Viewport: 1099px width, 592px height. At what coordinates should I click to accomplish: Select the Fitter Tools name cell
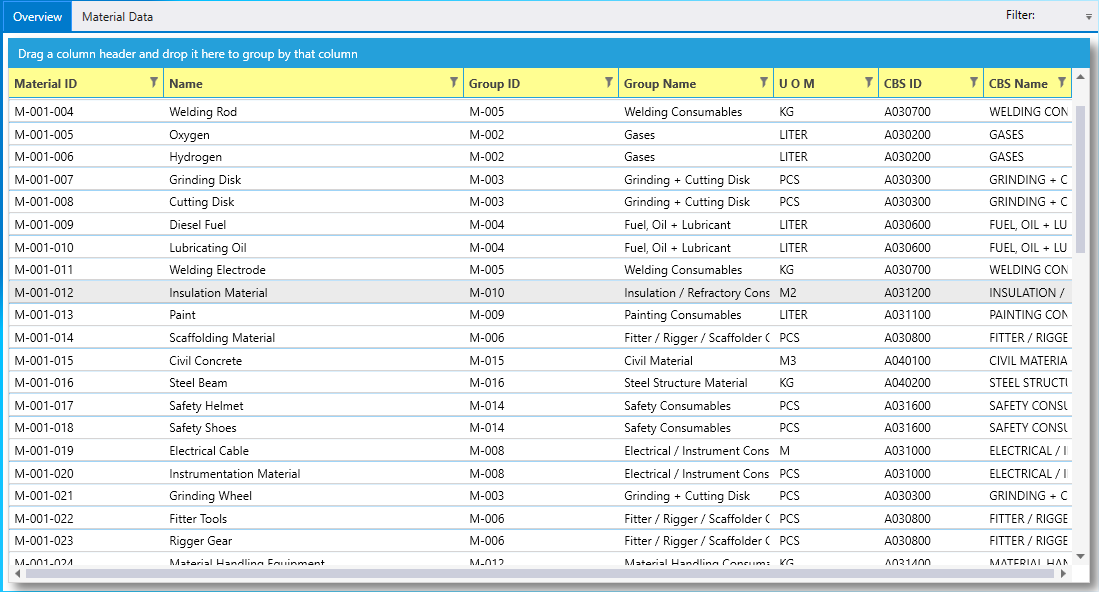click(313, 519)
